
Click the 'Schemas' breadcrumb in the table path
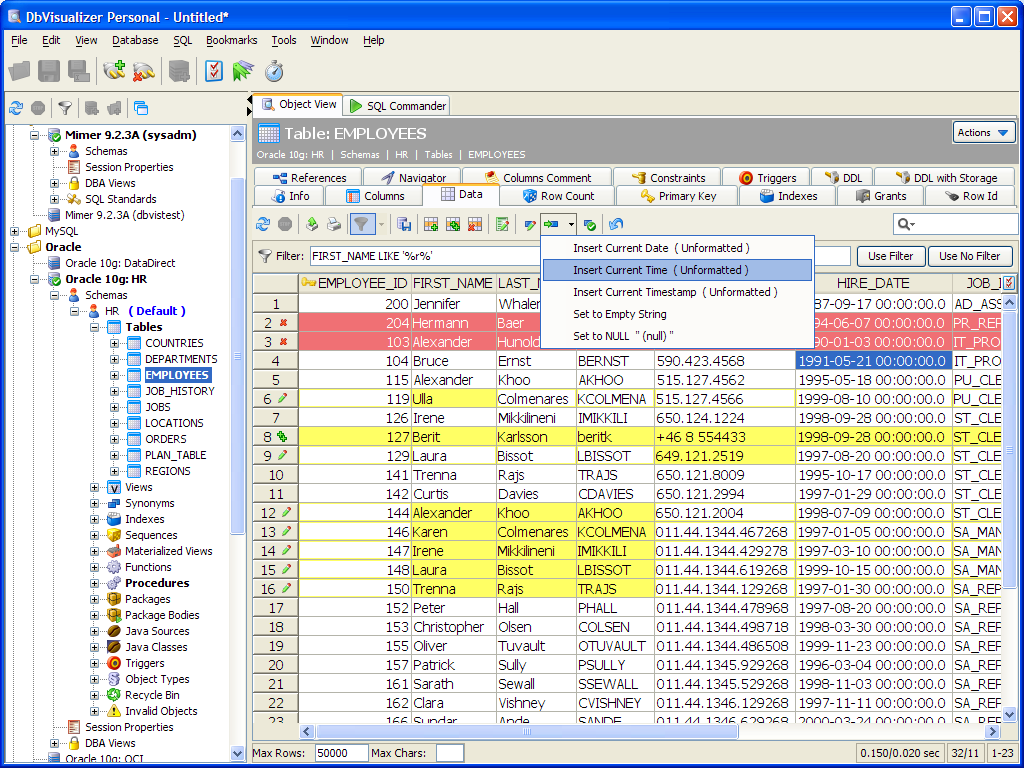360,155
